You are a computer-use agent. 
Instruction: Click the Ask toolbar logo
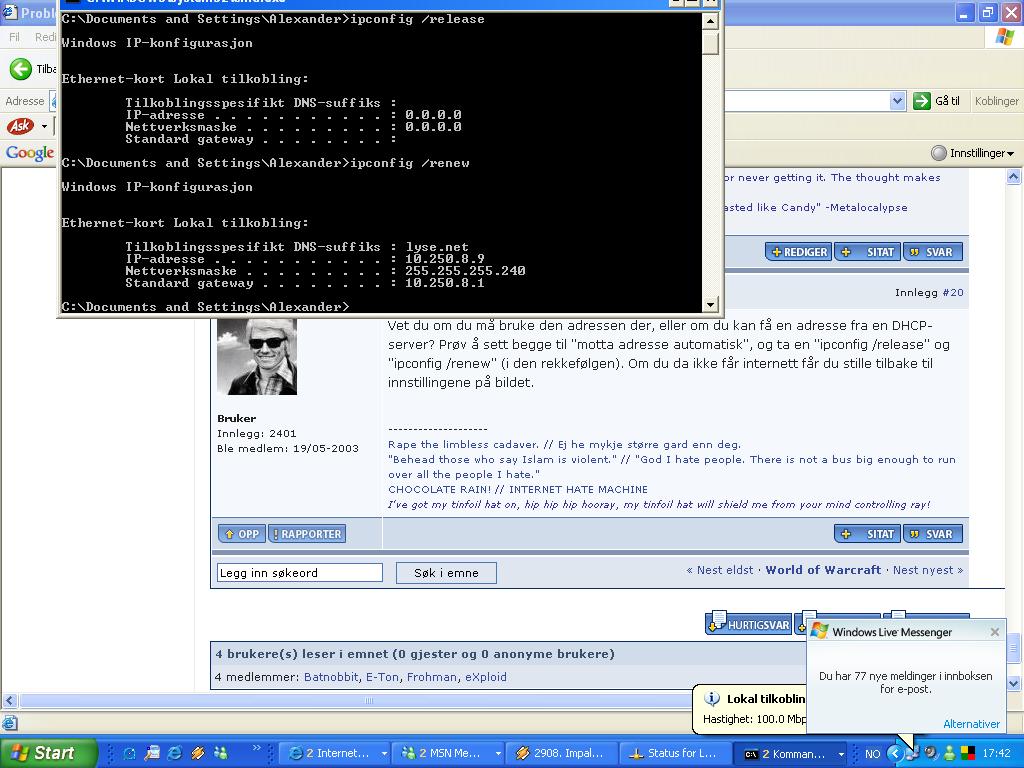point(19,126)
